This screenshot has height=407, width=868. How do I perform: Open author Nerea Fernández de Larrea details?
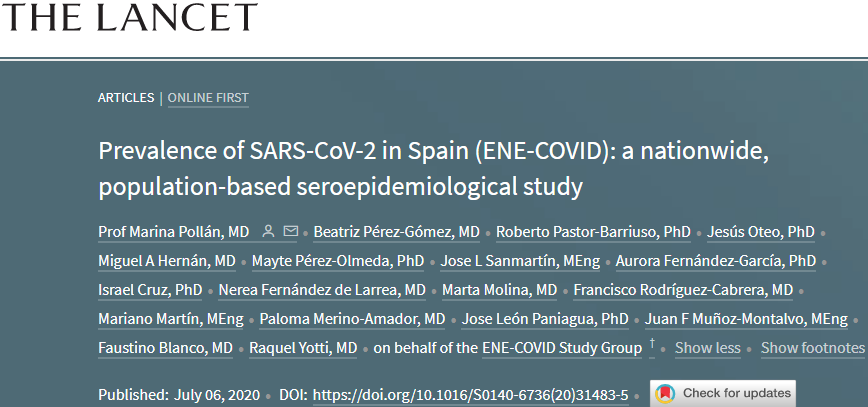[x=322, y=290]
